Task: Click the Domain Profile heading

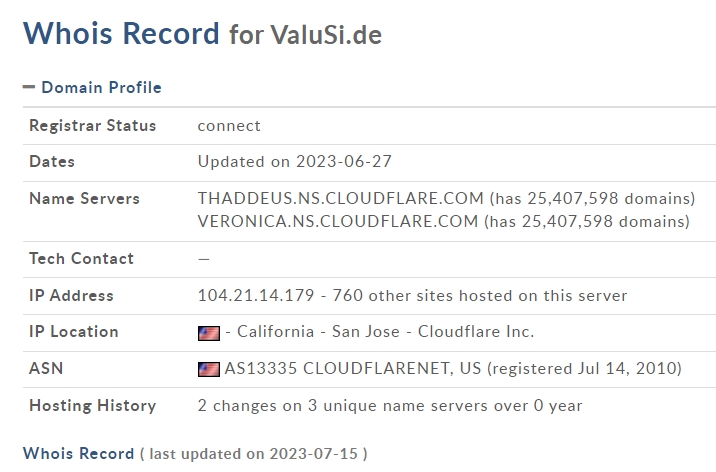Action: [x=101, y=87]
